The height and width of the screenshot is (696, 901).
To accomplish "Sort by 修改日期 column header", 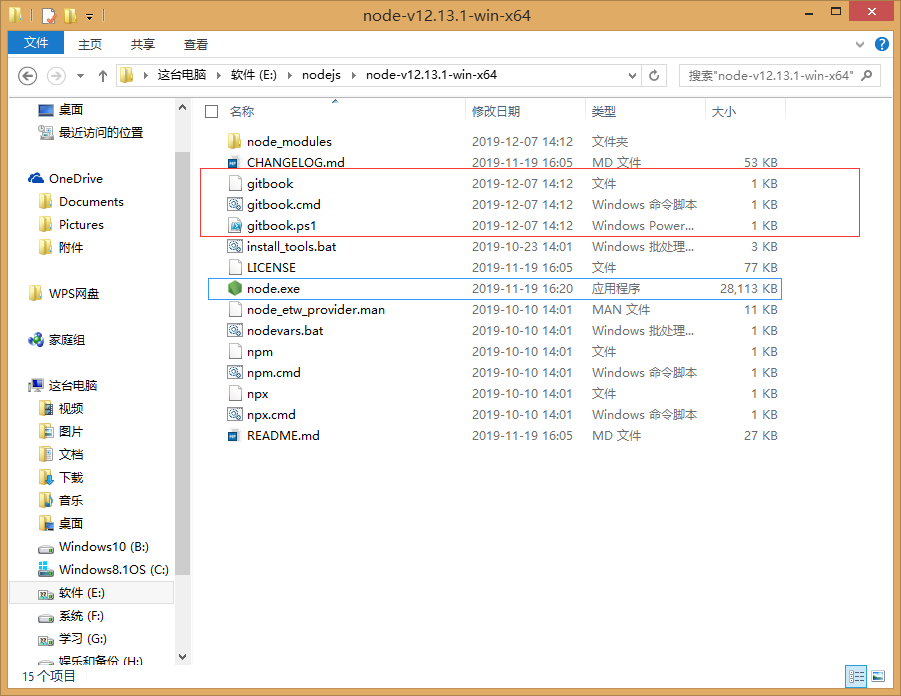I will (496, 111).
